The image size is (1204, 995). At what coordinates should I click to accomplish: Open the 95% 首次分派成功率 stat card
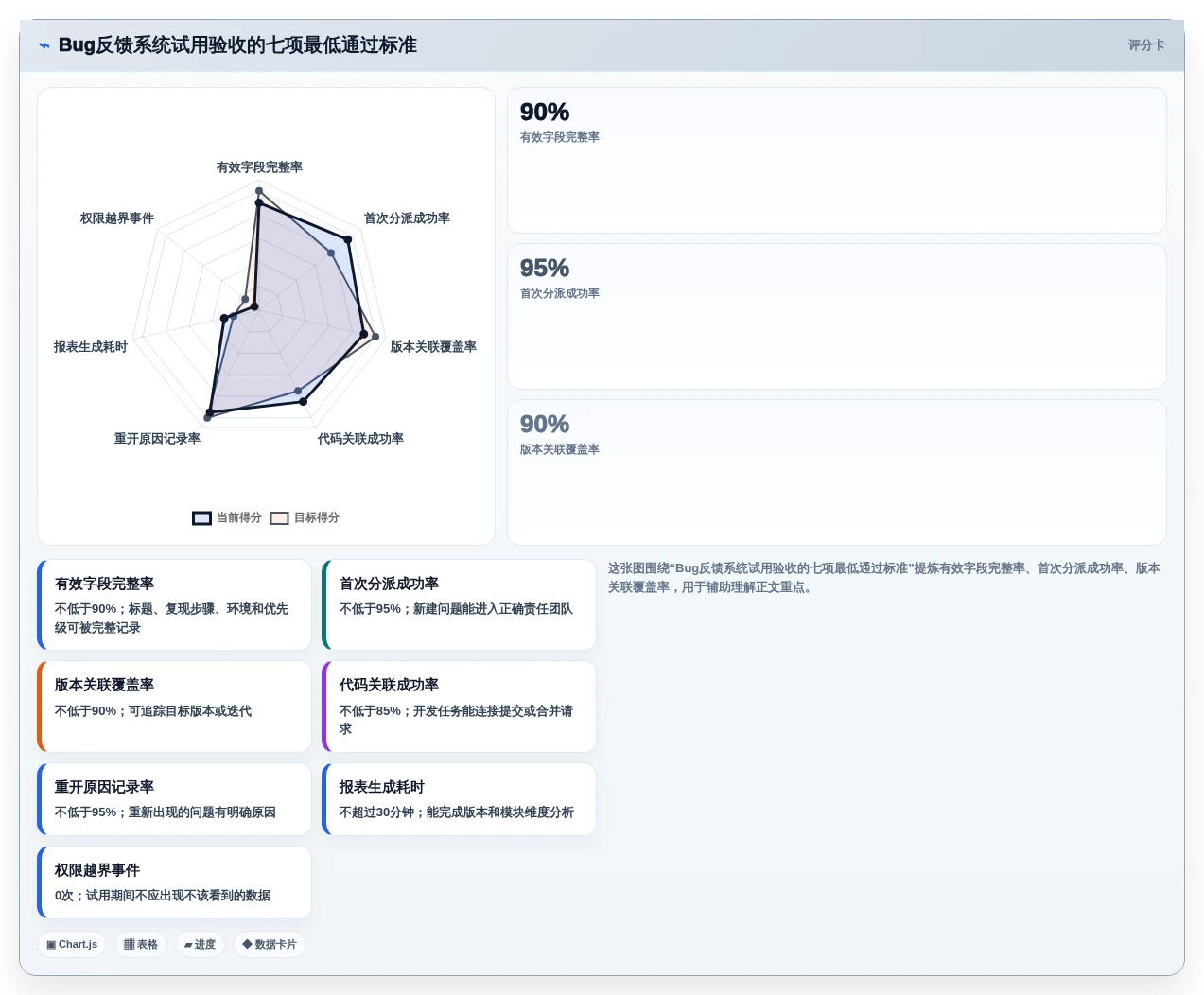(x=837, y=317)
